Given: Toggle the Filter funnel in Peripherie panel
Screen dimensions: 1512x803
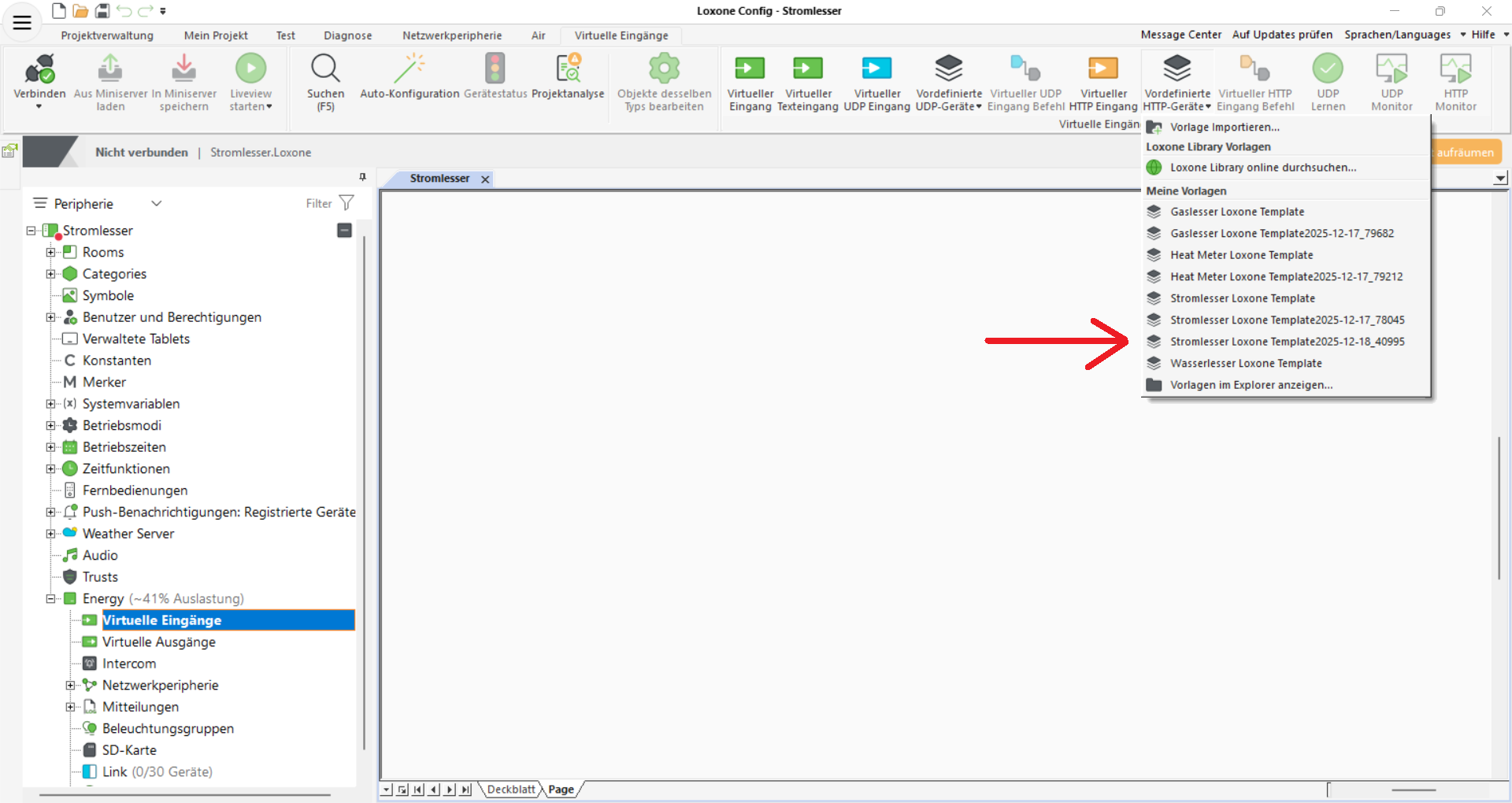Looking at the screenshot, I should point(346,203).
